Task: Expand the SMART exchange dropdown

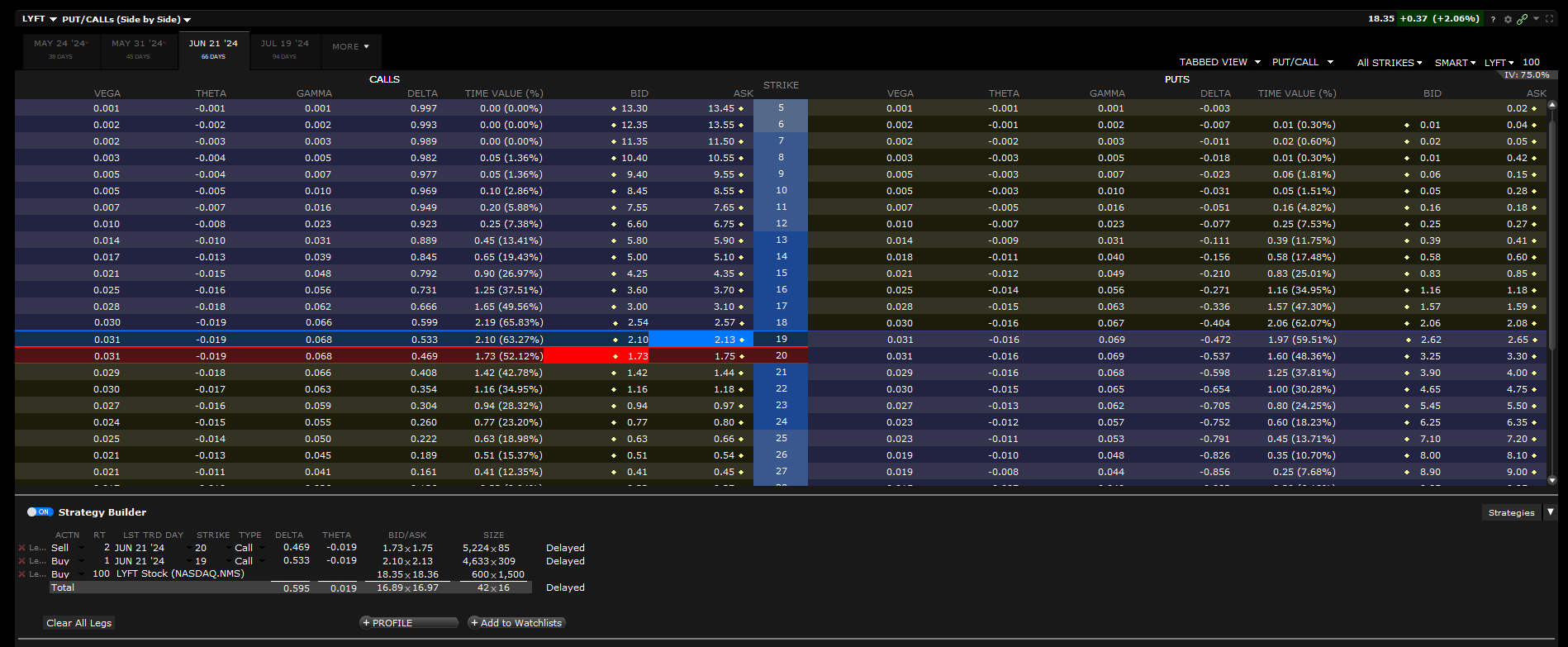Action: [x=1455, y=63]
